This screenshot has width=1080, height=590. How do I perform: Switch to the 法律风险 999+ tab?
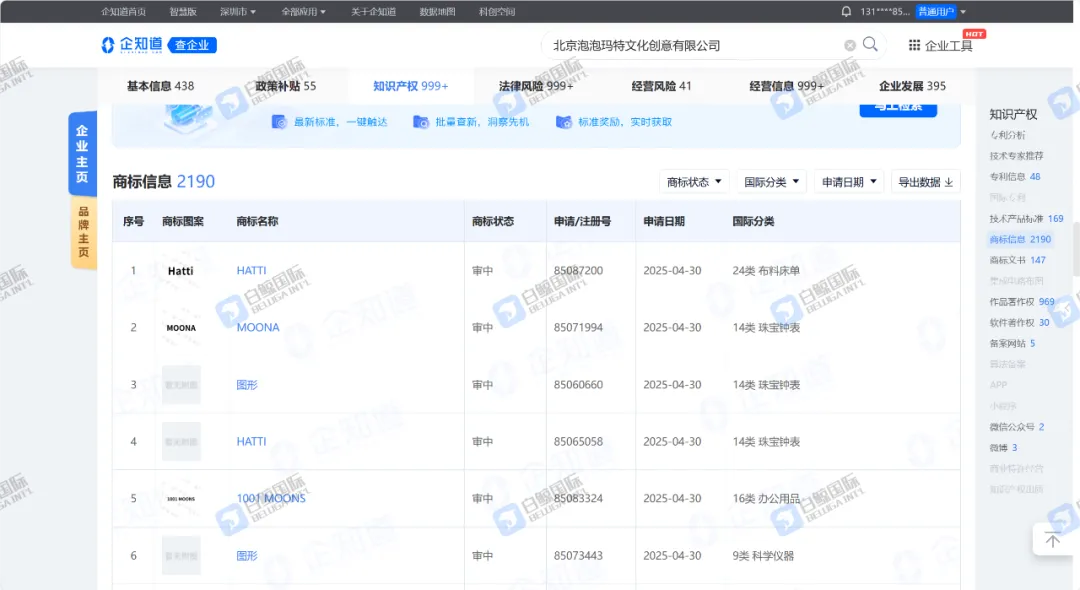[536, 86]
